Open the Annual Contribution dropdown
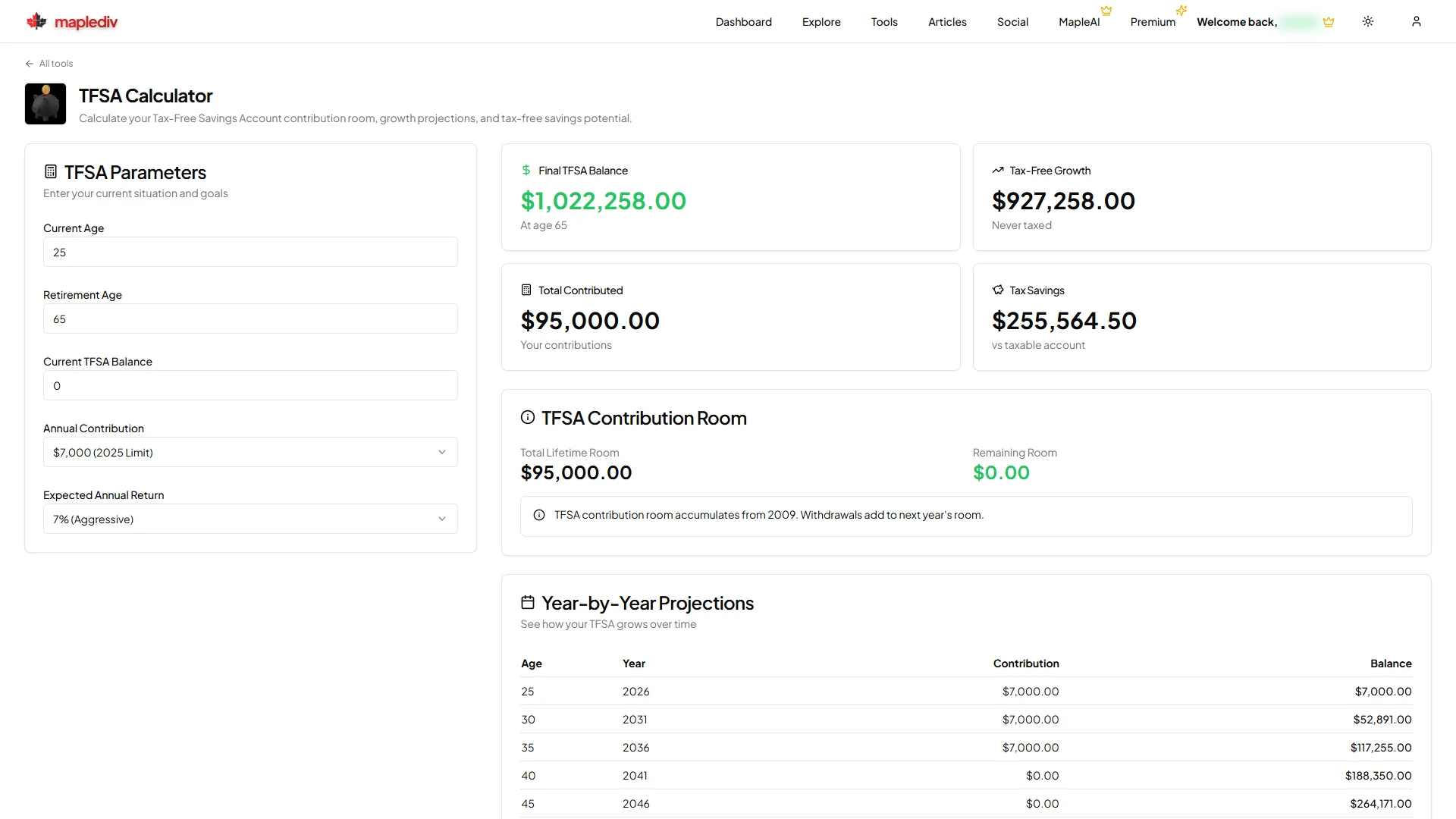 coord(250,452)
